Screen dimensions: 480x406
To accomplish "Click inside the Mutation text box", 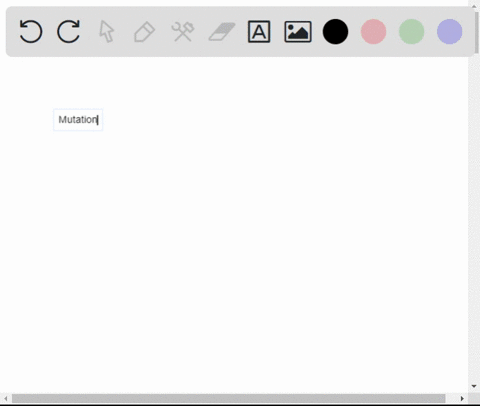I will tap(78, 120).
